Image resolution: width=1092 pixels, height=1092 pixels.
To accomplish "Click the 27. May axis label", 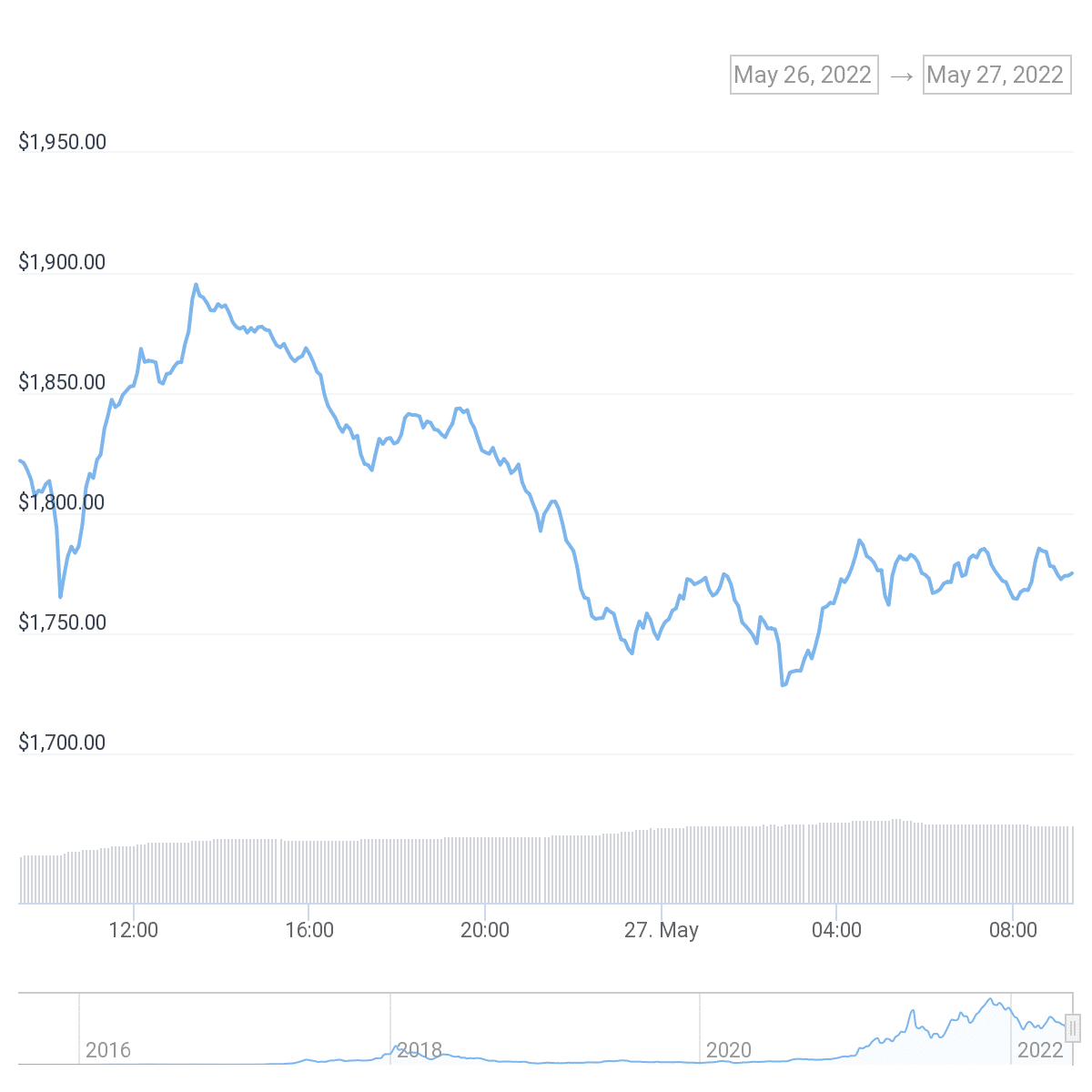I will point(662,930).
